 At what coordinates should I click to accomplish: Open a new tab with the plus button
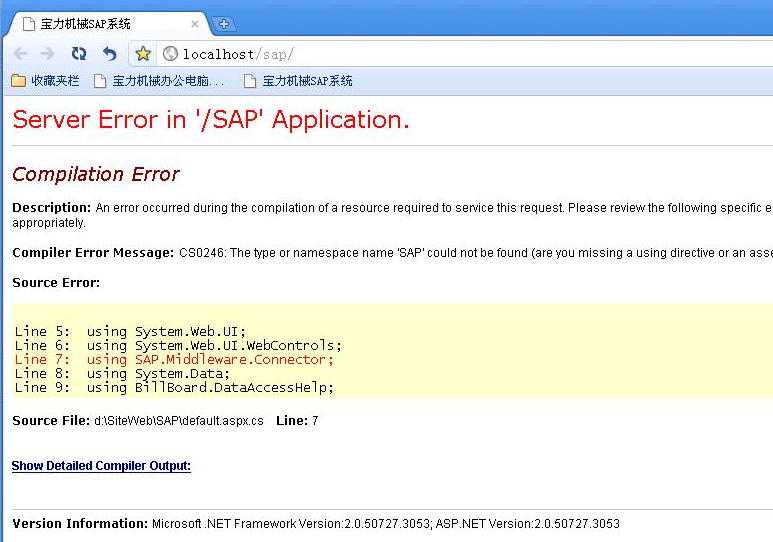click(x=223, y=24)
